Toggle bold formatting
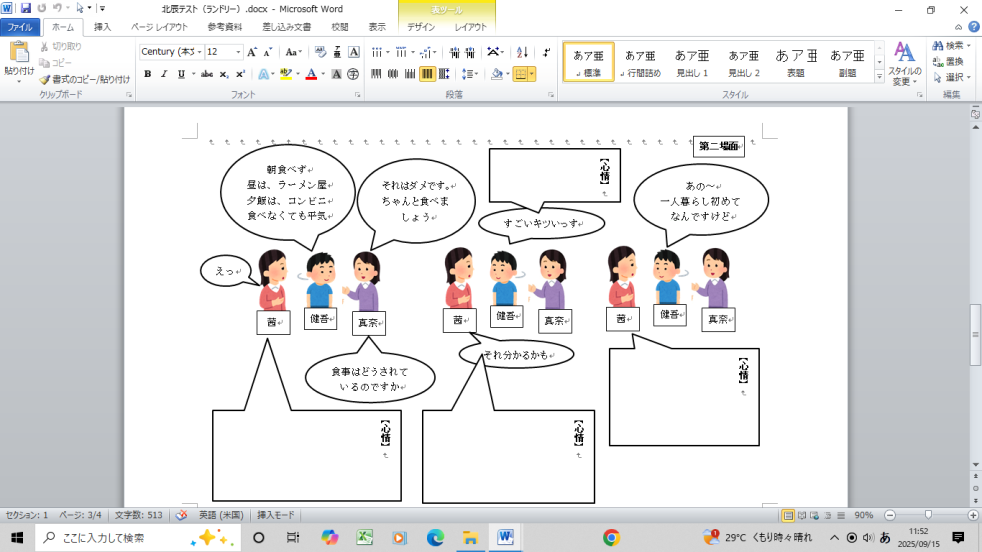 point(147,74)
